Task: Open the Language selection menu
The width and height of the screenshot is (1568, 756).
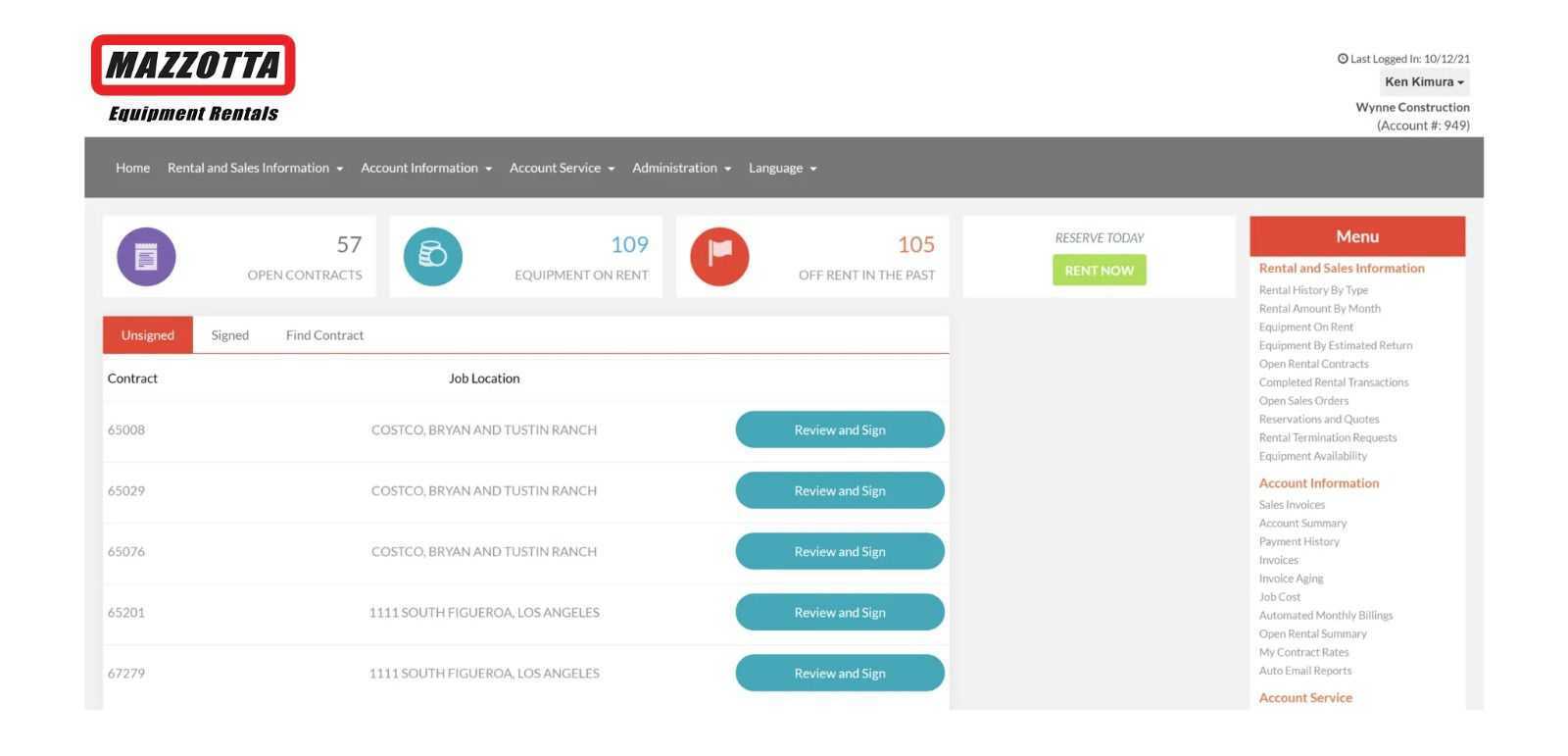Action: (x=782, y=169)
